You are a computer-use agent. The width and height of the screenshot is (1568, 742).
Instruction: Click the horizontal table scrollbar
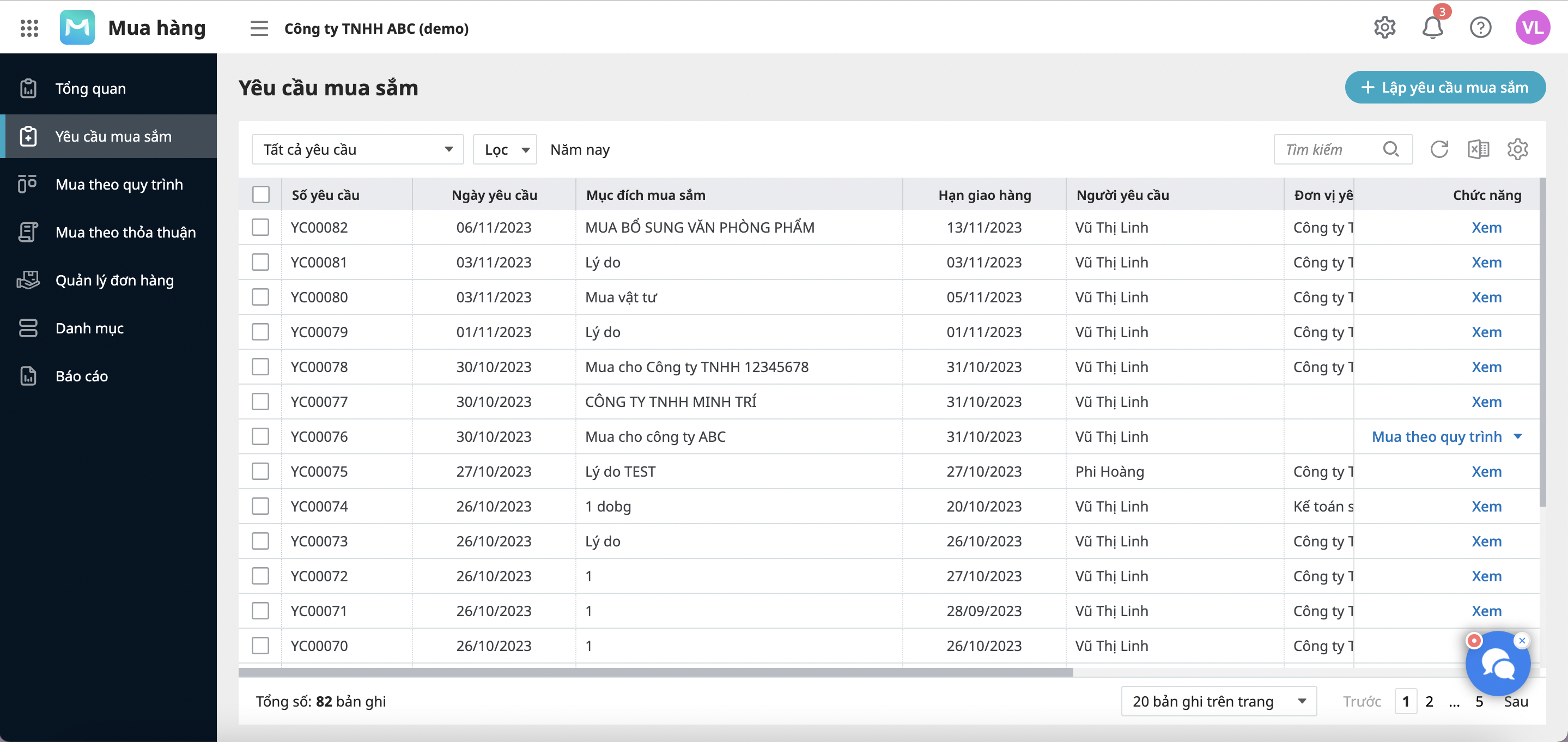(x=655, y=672)
